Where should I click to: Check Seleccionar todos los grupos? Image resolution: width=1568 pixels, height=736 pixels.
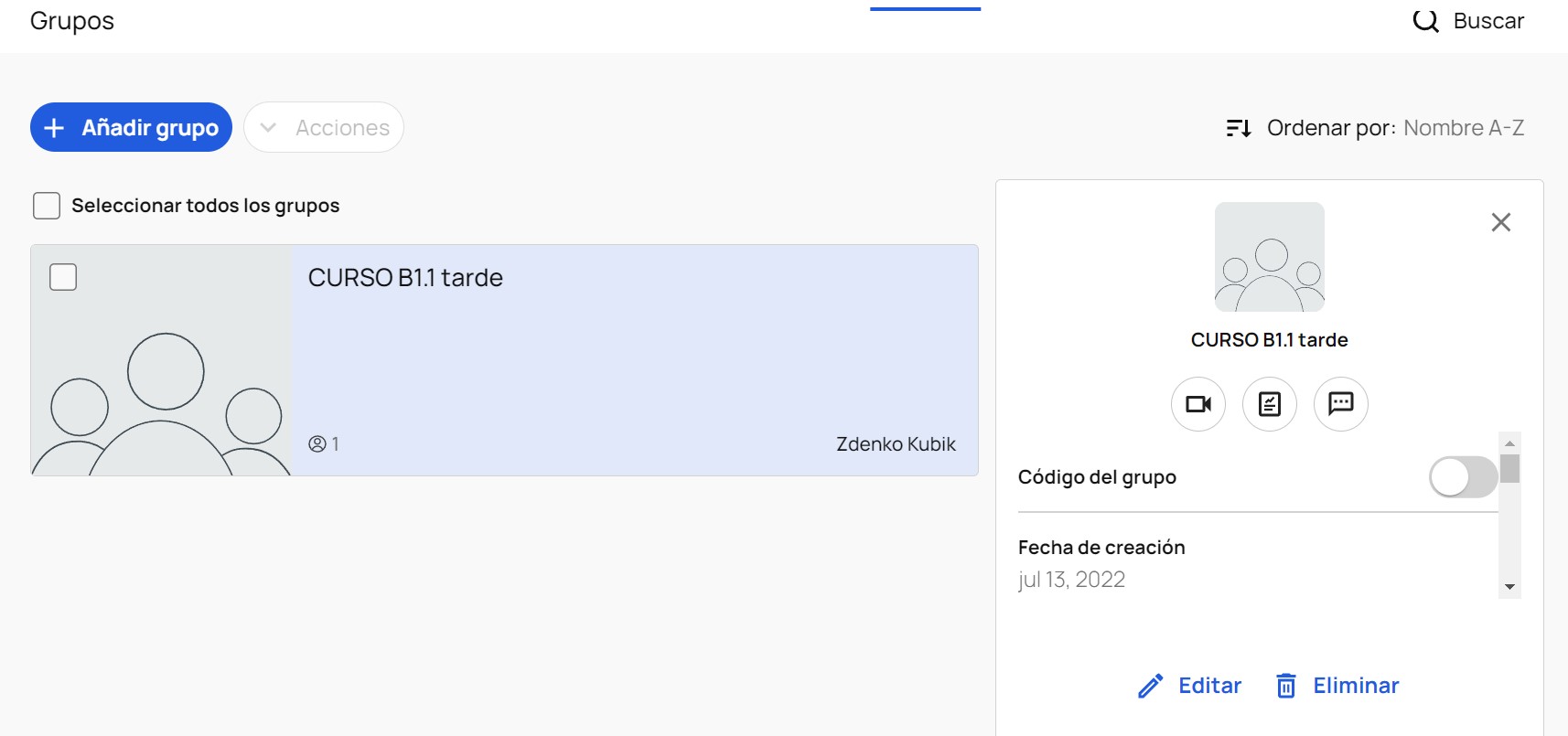[x=47, y=206]
